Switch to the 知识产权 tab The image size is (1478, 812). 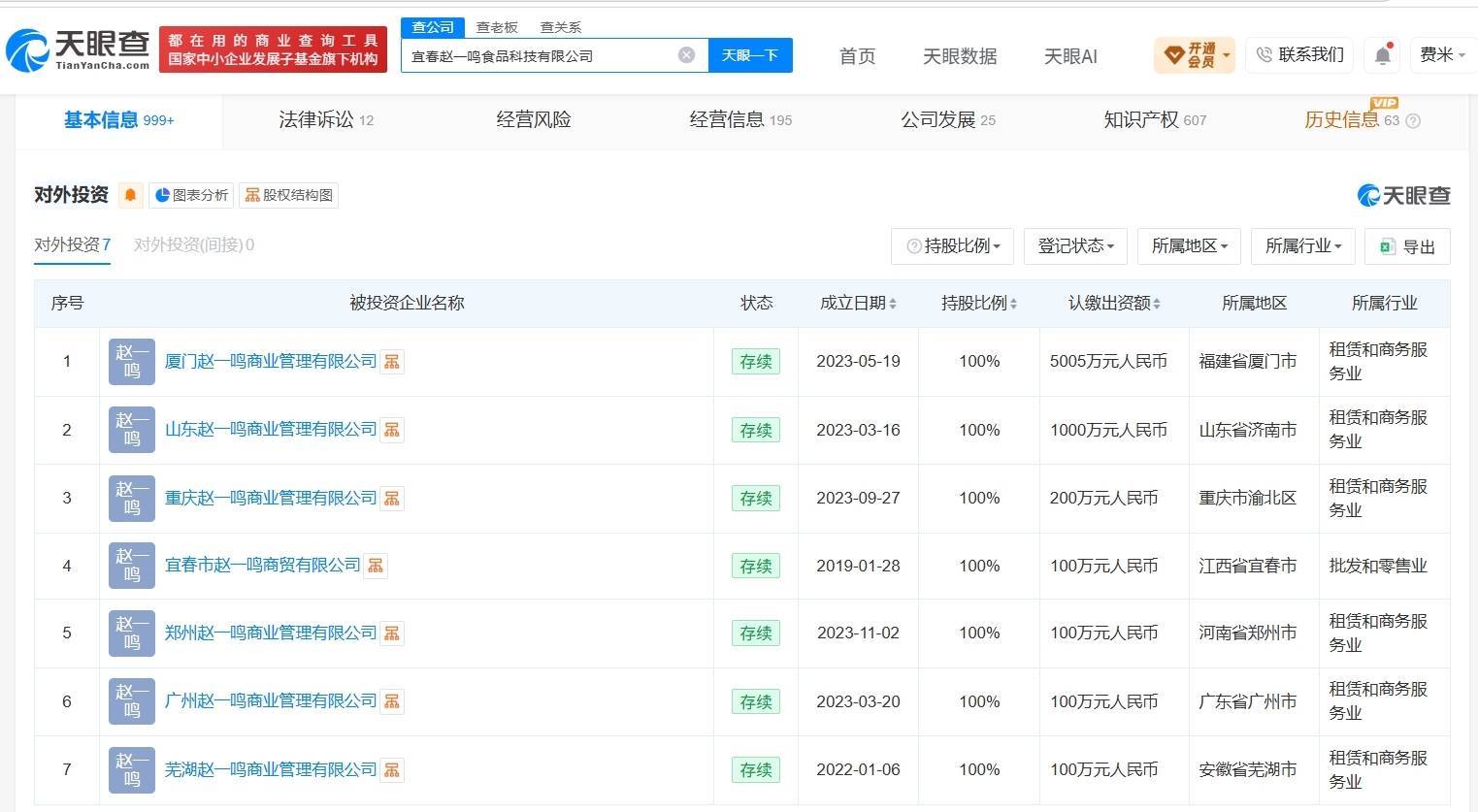(x=1155, y=120)
